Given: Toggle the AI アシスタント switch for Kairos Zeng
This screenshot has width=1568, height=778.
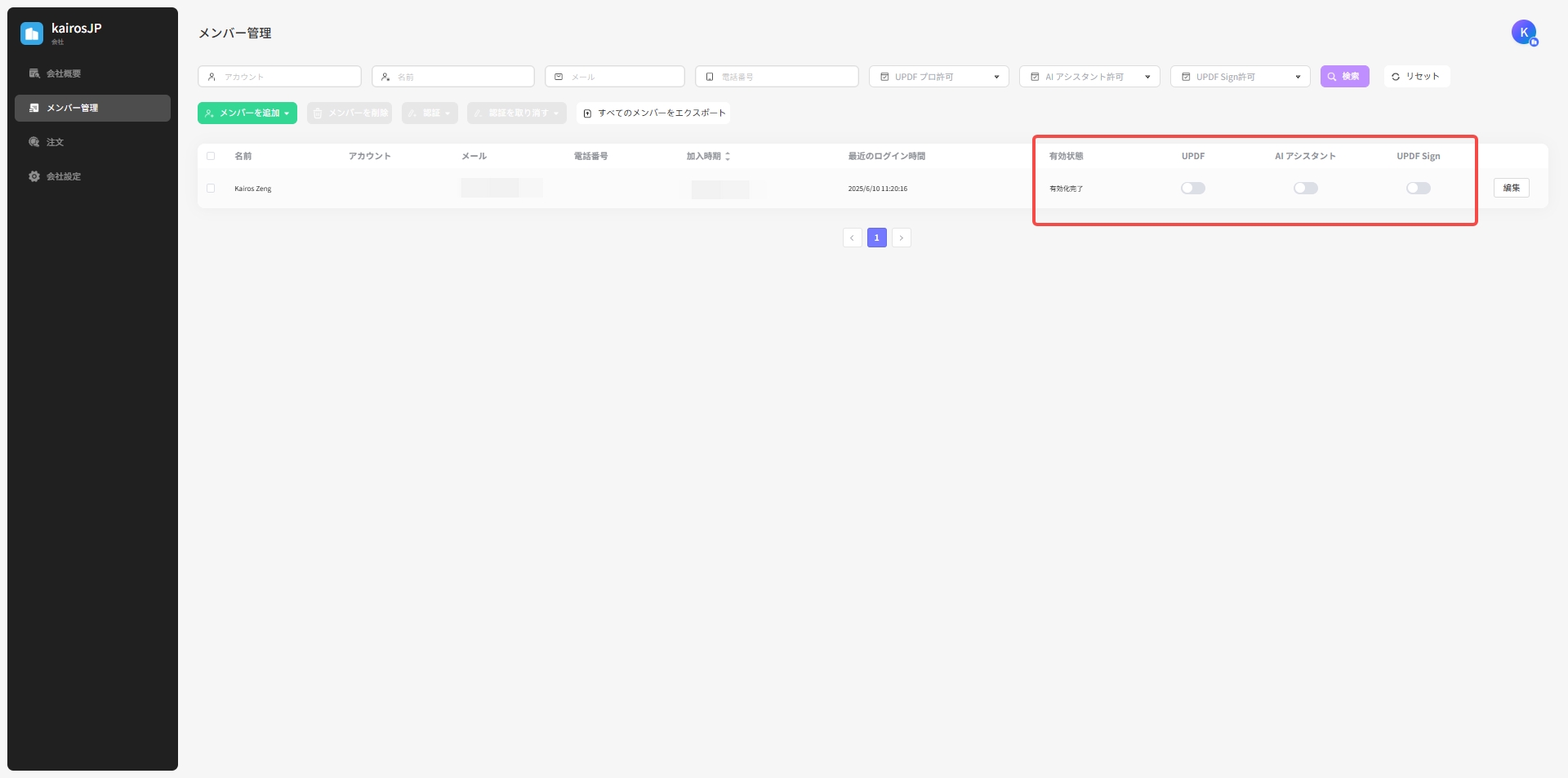Looking at the screenshot, I should (x=1306, y=189).
